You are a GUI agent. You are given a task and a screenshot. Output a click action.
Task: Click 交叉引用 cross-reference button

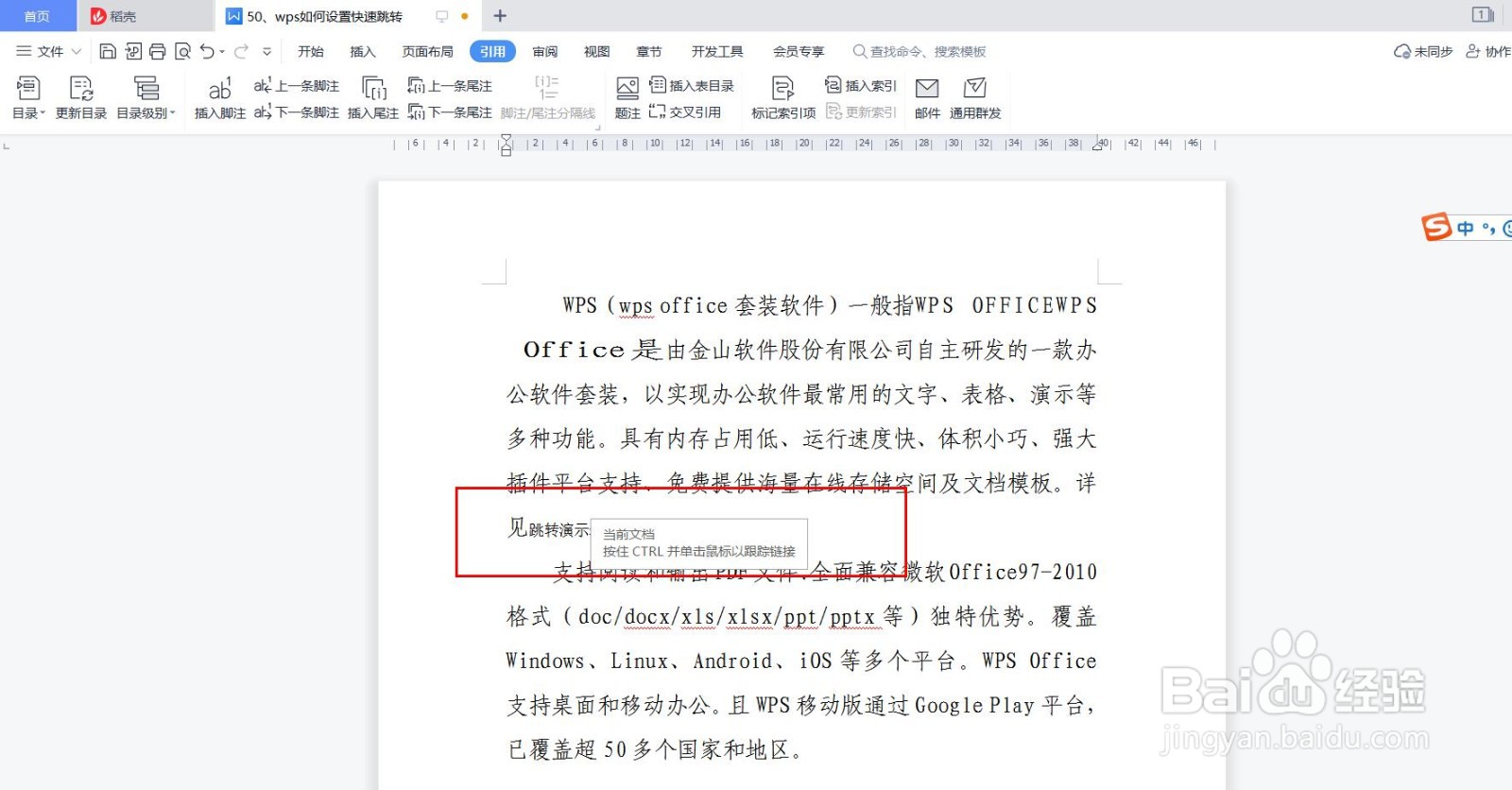point(685,112)
